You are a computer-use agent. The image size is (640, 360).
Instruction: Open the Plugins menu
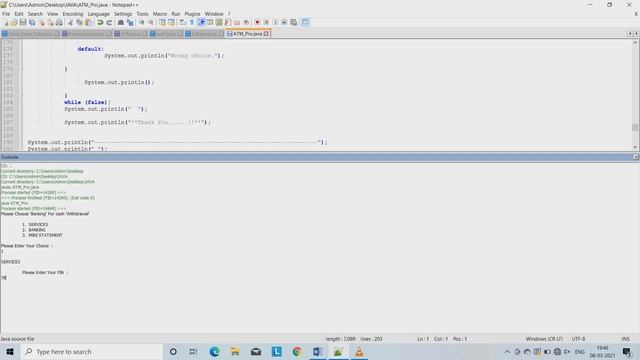(192, 14)
